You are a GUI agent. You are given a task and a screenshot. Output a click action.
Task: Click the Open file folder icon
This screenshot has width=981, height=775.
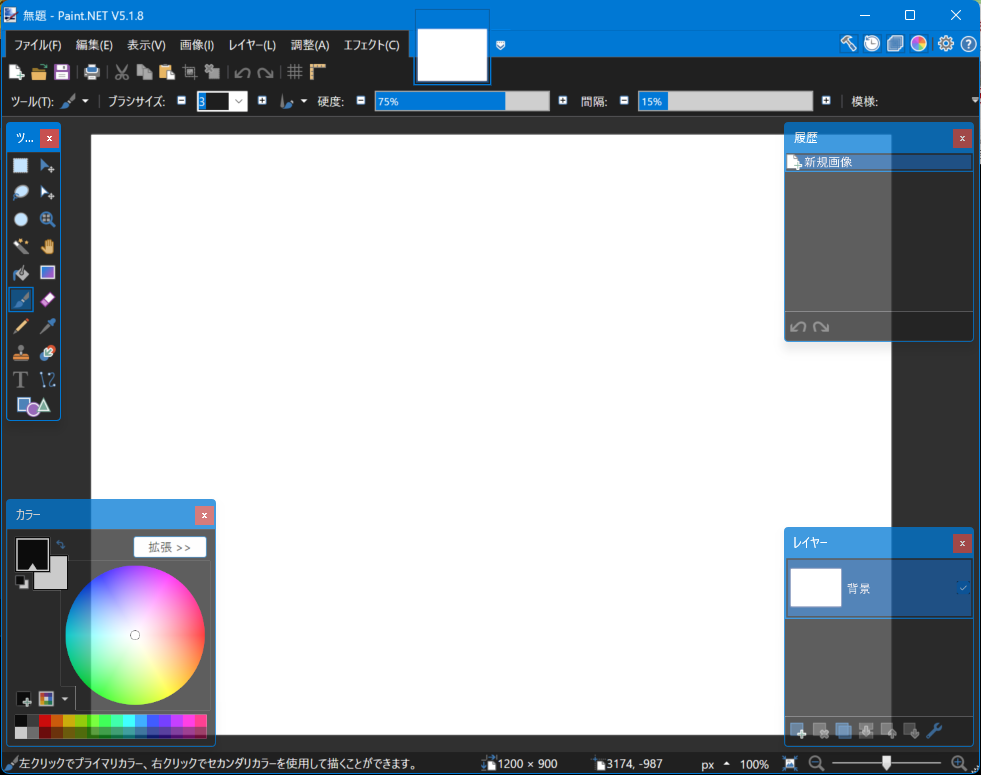click(x=39, y=73)
